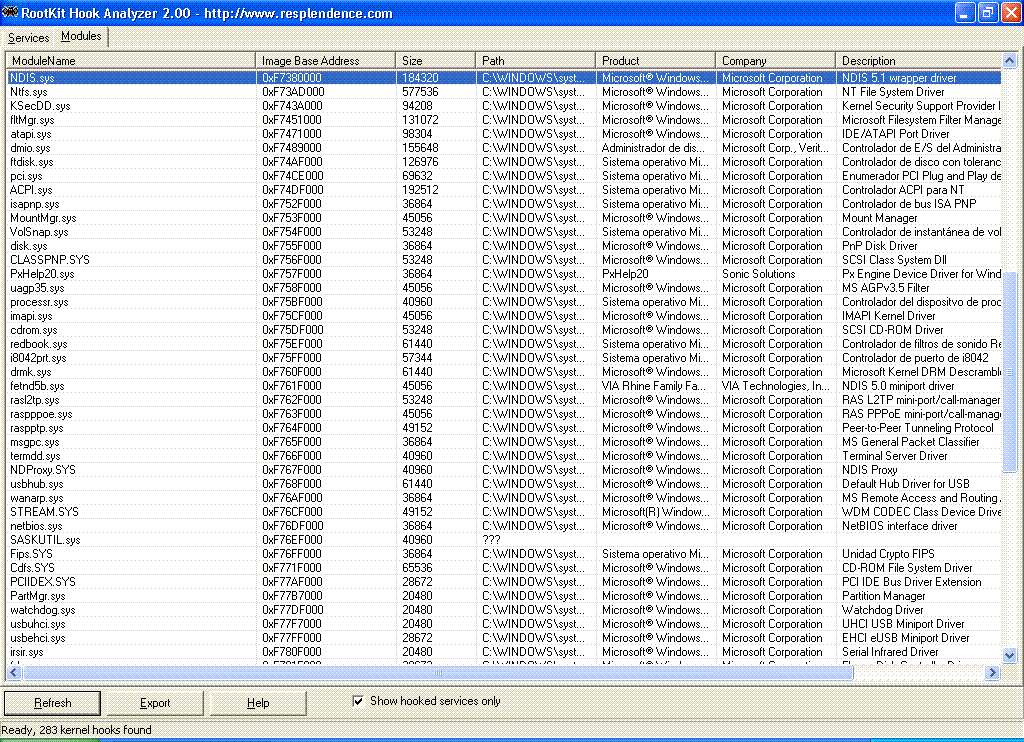Screen dimensions: 1024x742
Task: Select the Modules tab
Action: [x=81, y=37]
